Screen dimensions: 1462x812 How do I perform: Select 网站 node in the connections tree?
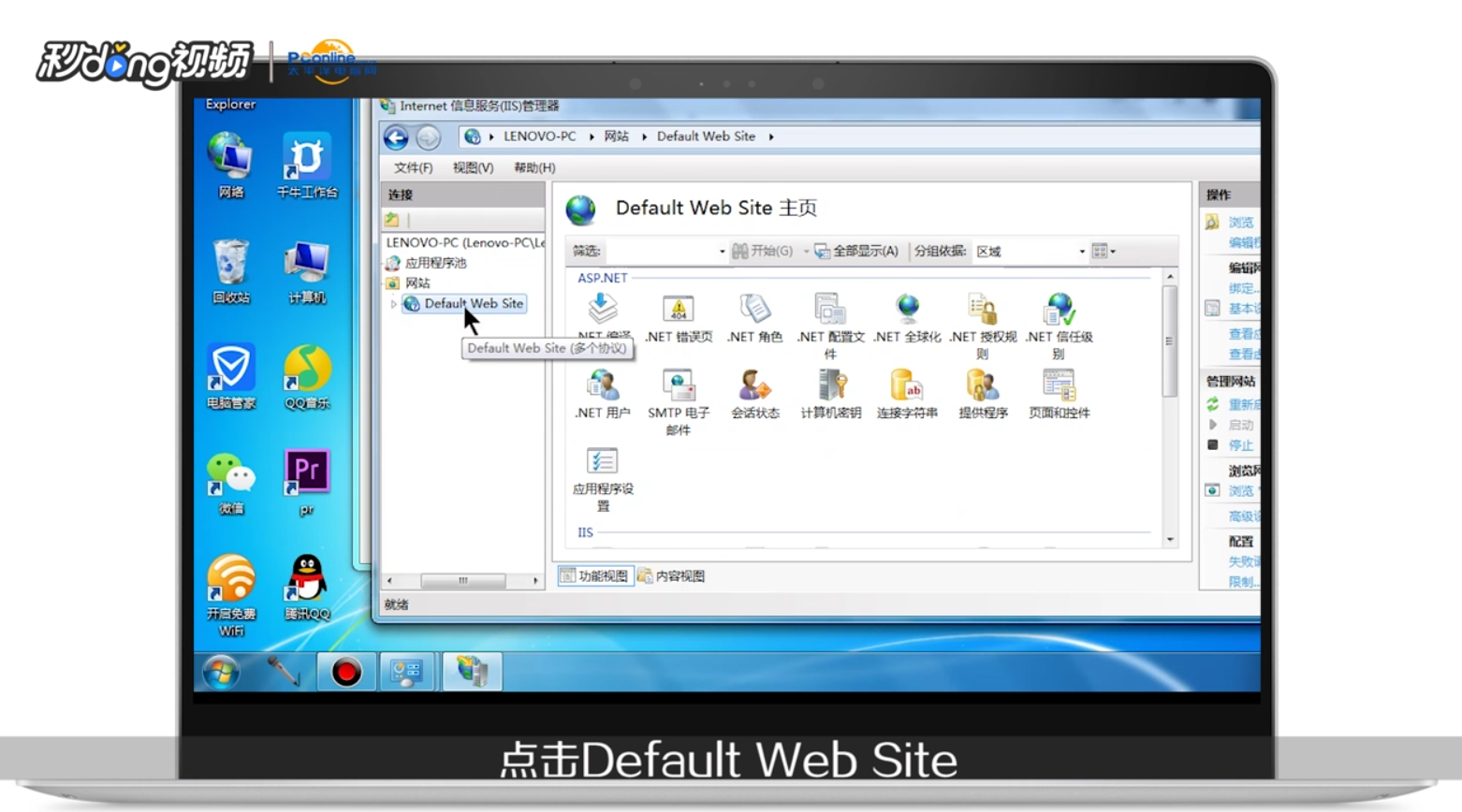(x=417, y=283)
